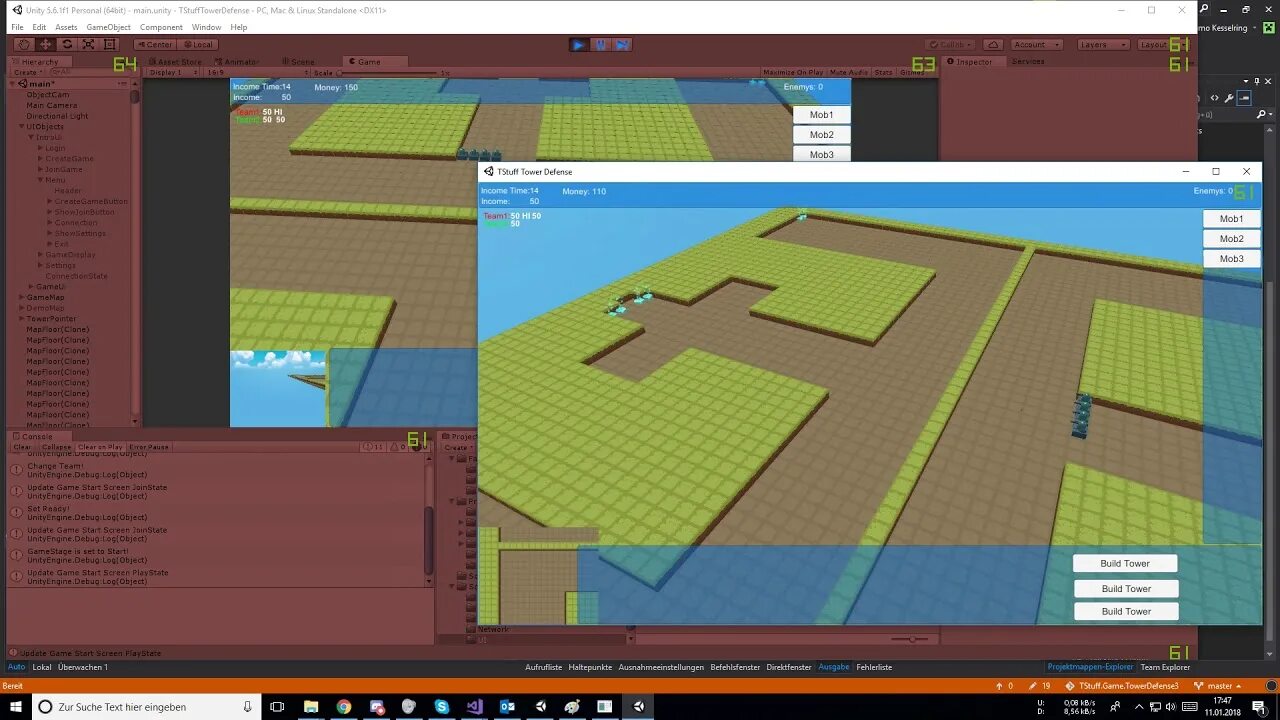The height and width of the screenshot is (720, 1280).
Task: Expand the Settings object in Hierarchy
Action: tap(40, 265)
